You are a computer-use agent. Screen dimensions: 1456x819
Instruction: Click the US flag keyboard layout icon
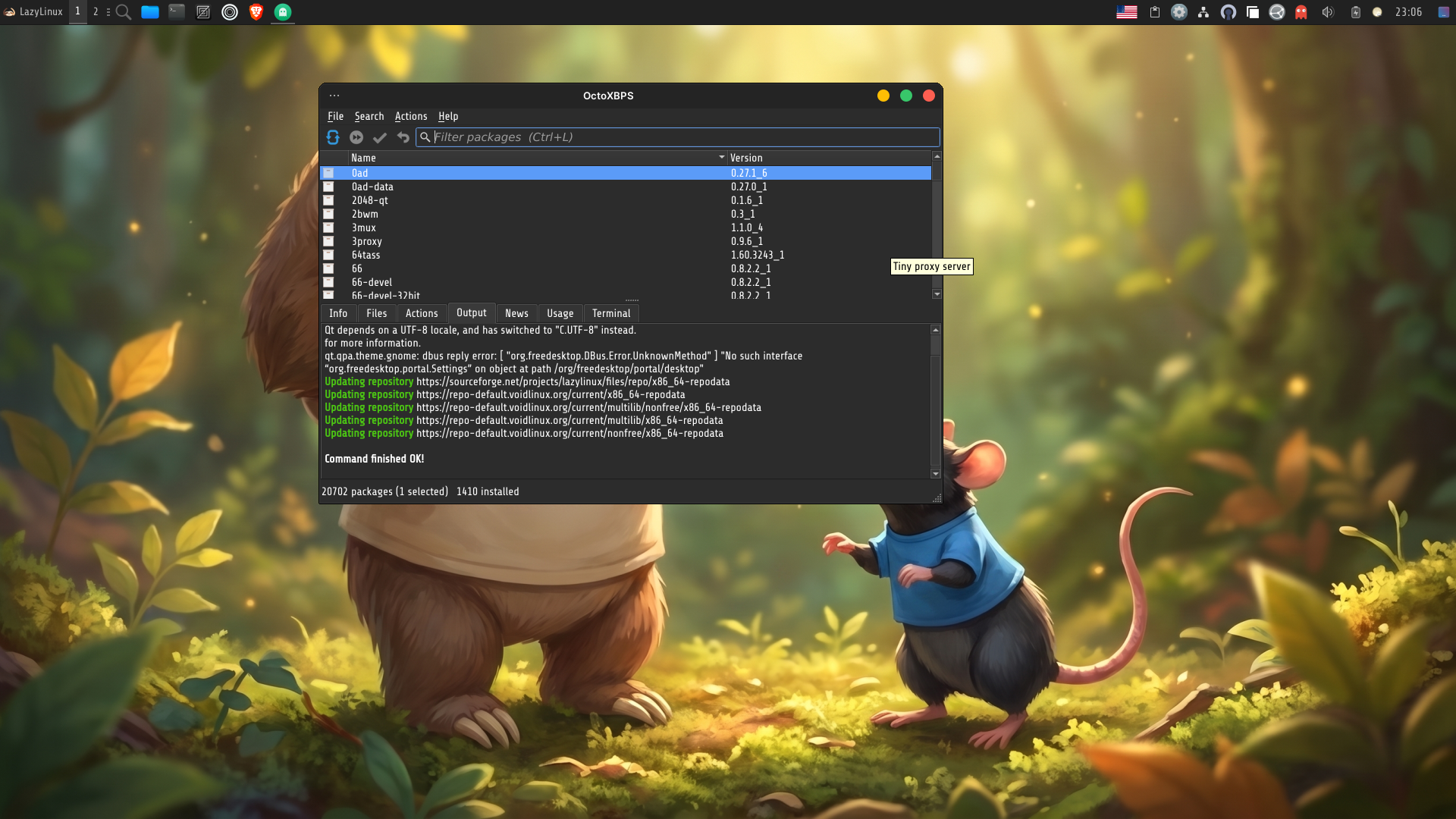point(1127,12)
